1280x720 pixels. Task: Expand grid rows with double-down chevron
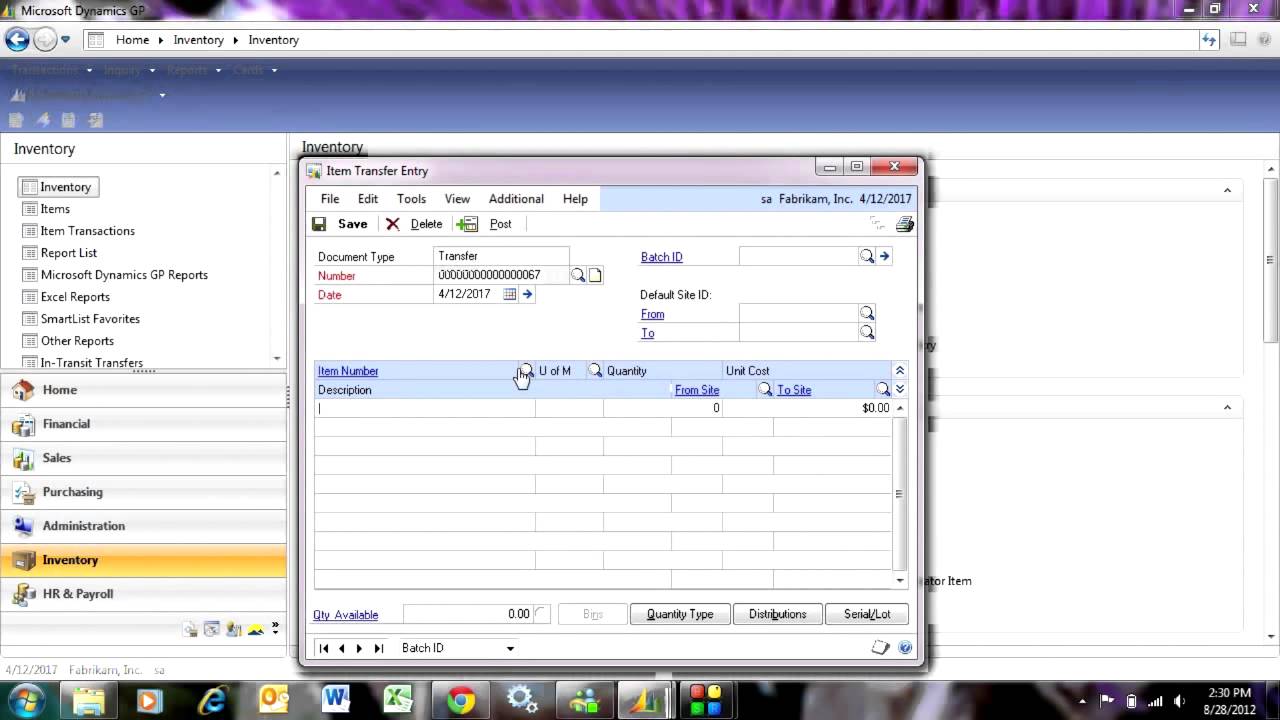899,390
